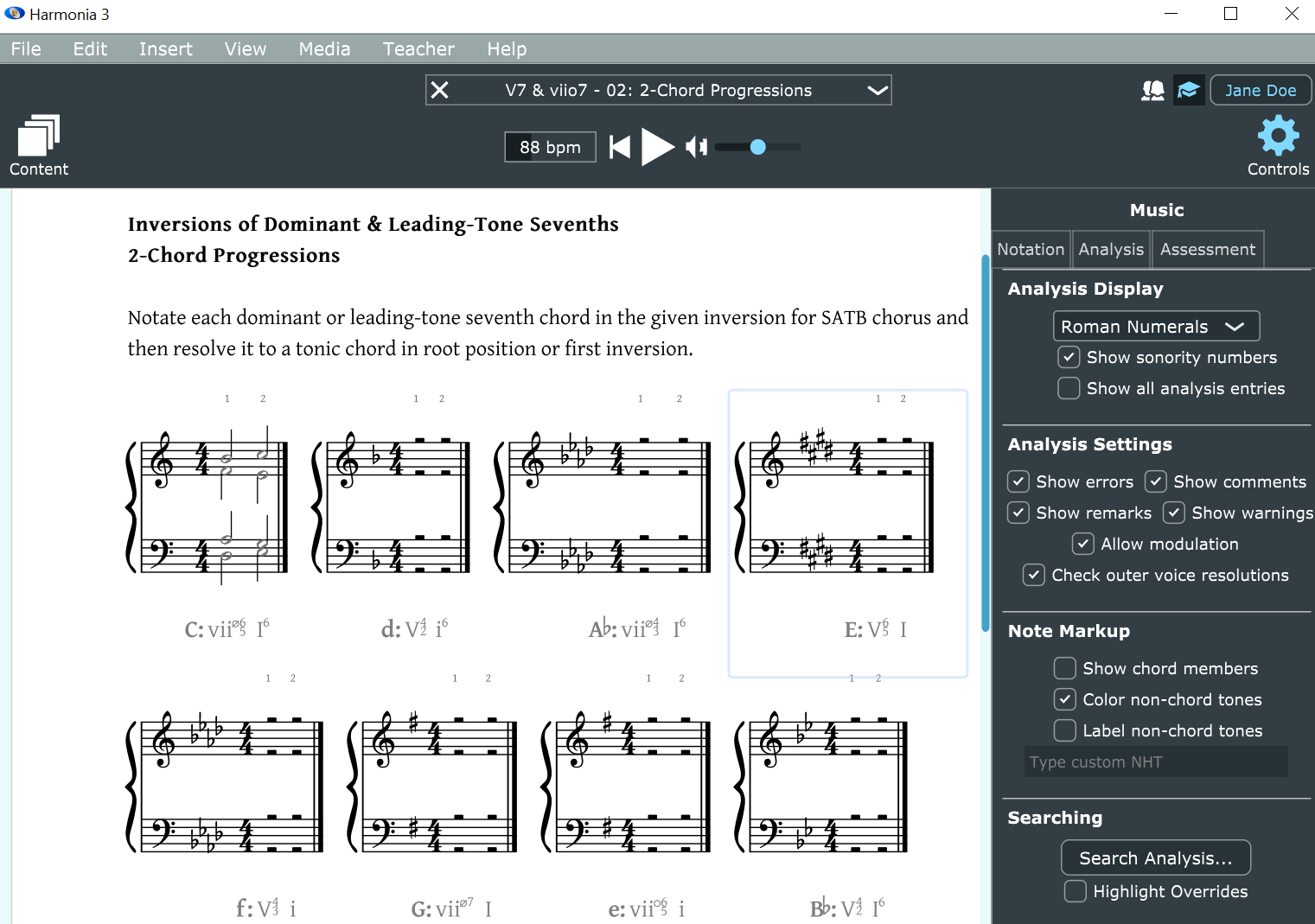Click the two-people student mode icon
The height and width of the screenshot is (924, 1315).
click(x=1152, y=91)
